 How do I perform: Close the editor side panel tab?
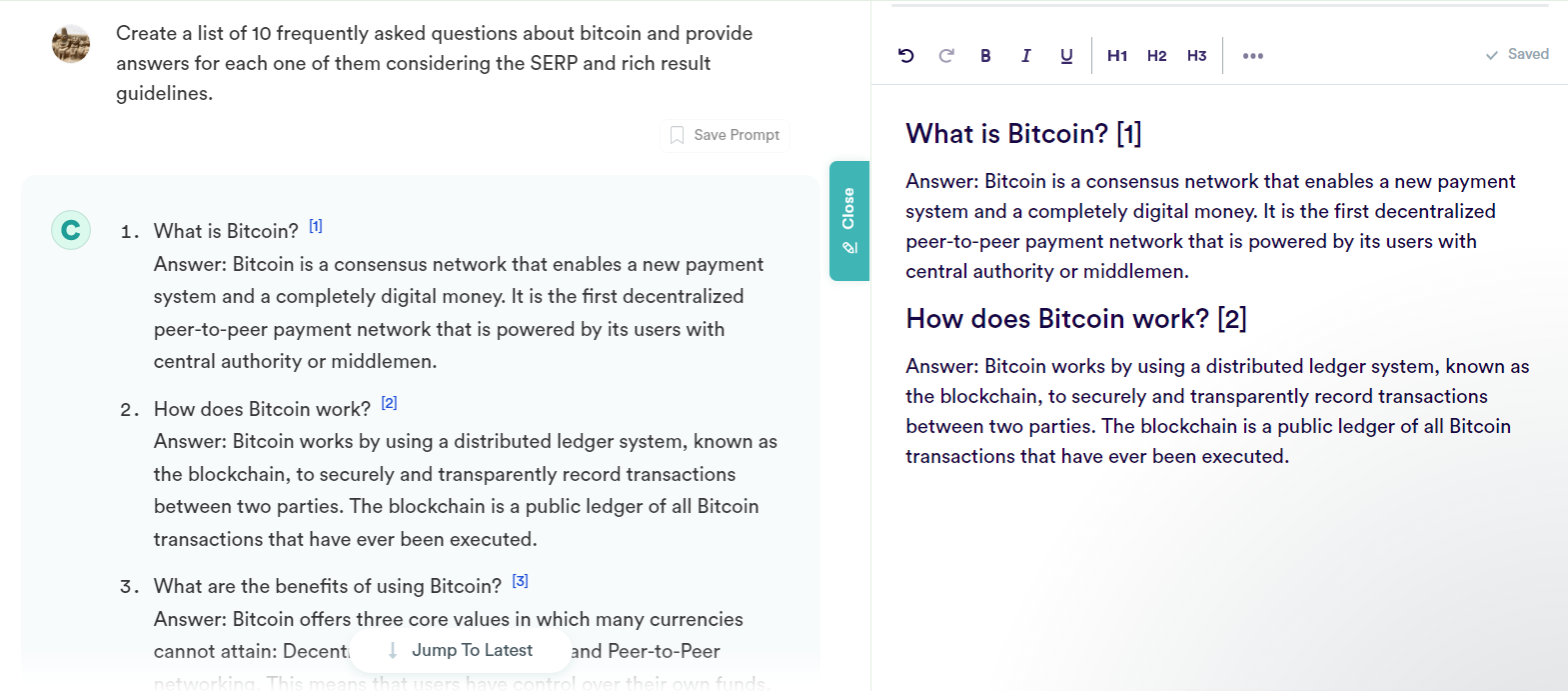(849, 221)
